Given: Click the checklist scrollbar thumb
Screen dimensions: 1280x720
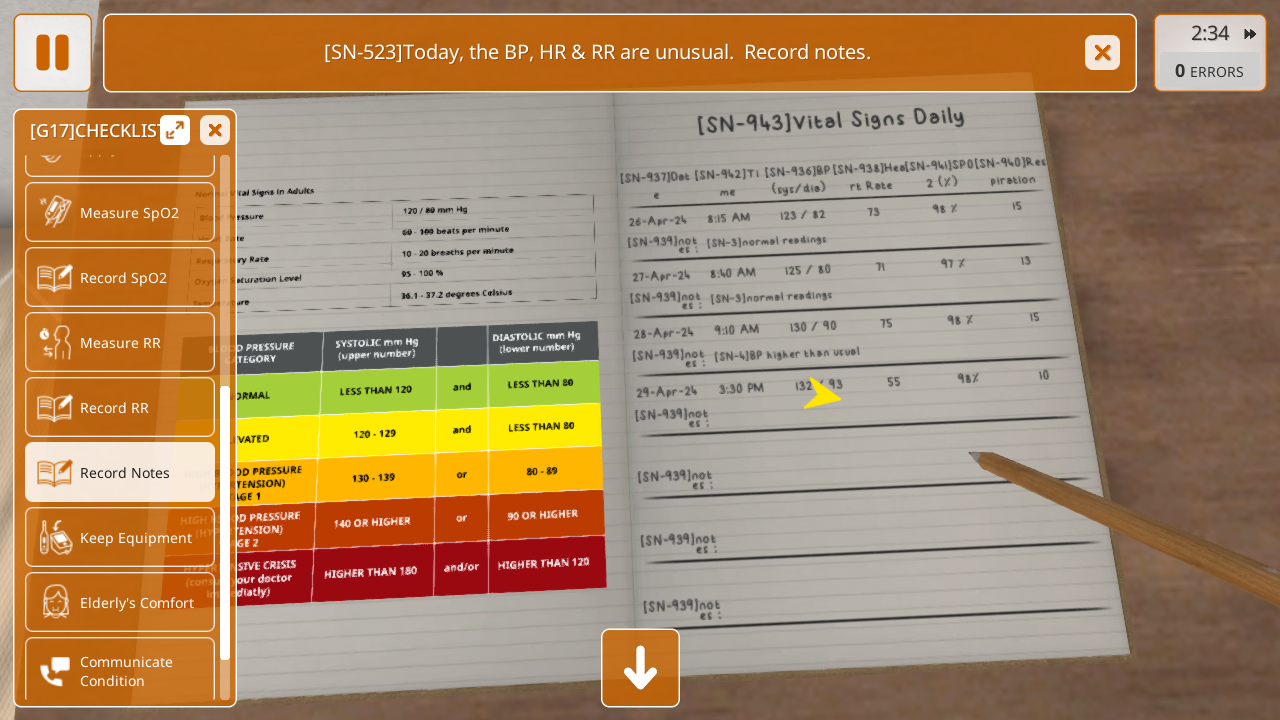Looking at the screenshot, I should coord(225,522).
